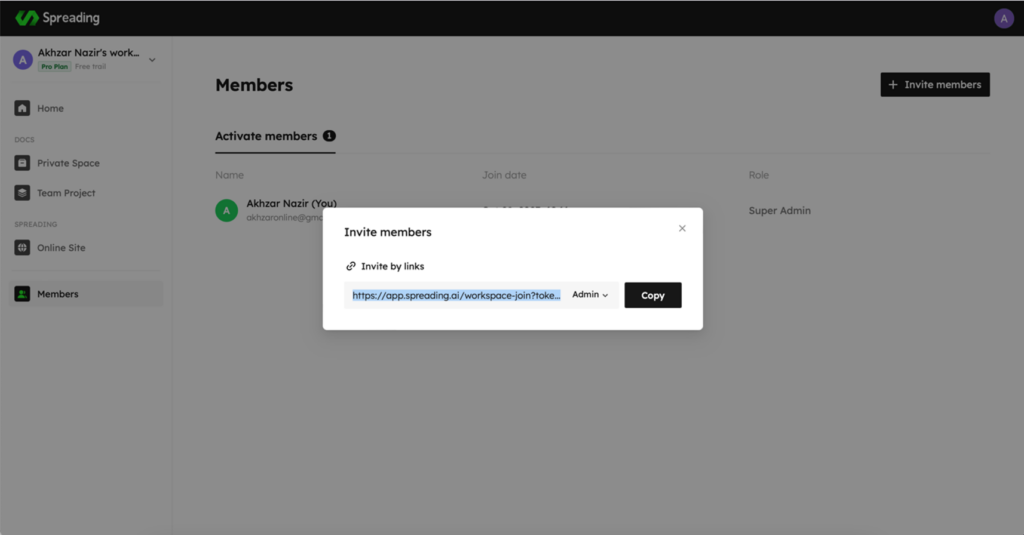The width and height of the screenshot is (1024, 535).
Task: Click the Name column header
Action: [229, 175]
